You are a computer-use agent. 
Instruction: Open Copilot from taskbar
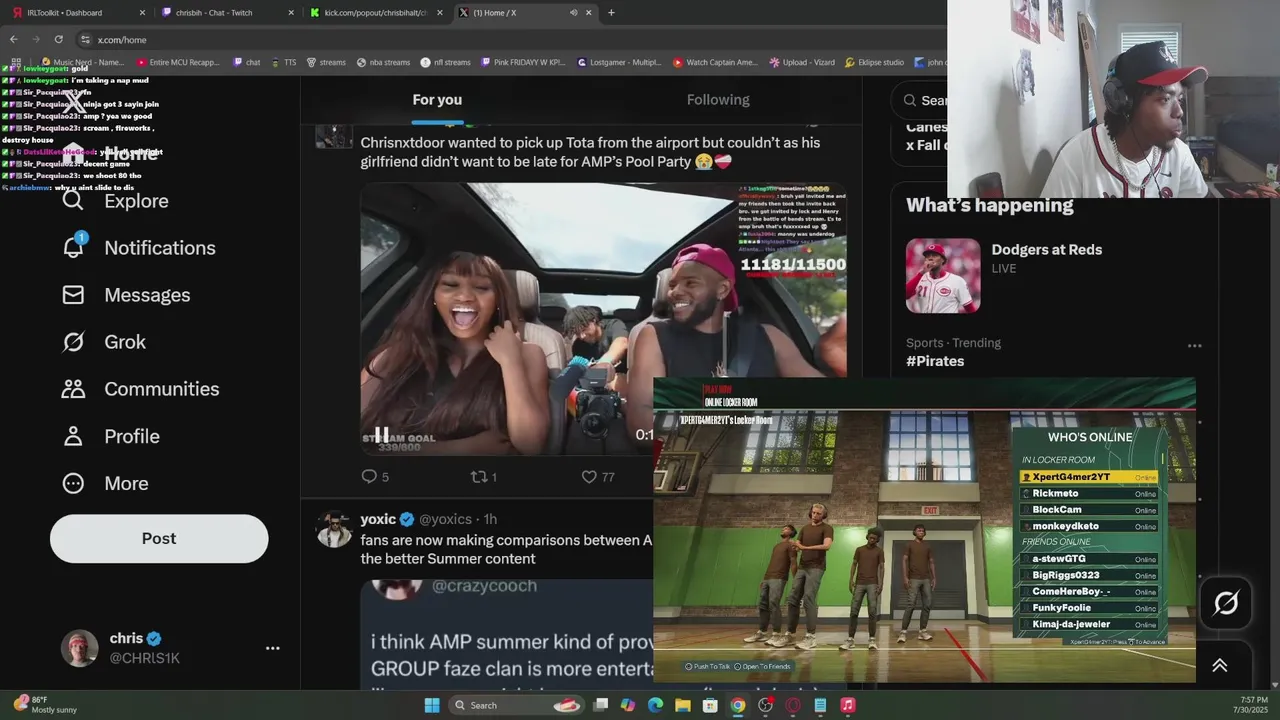(627, 705)
